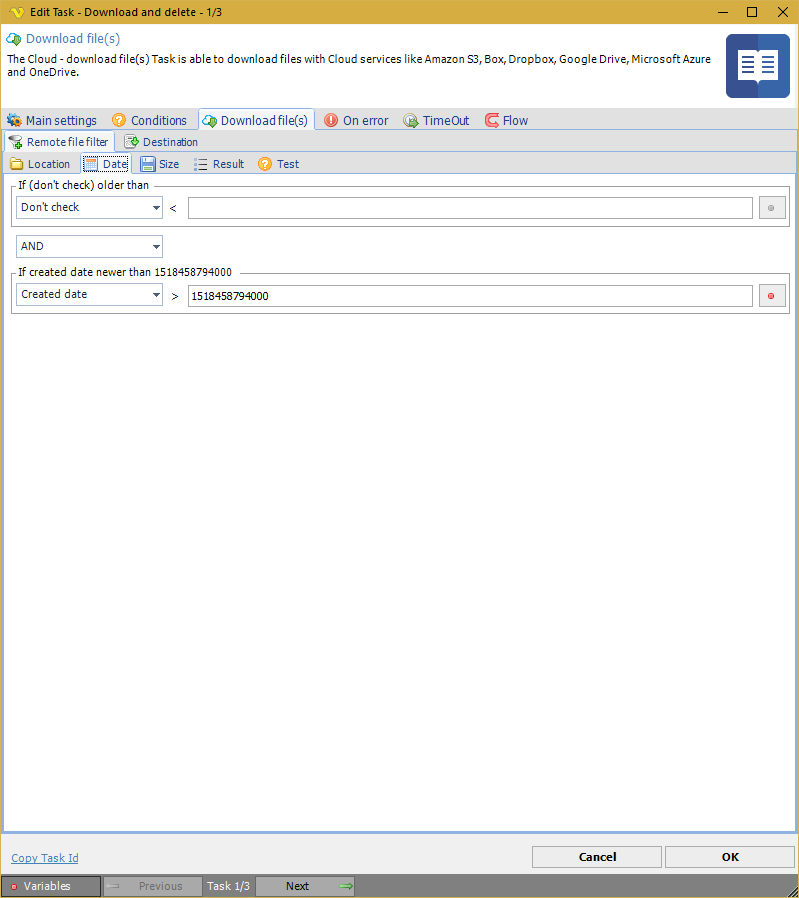Click the blue book help icon
The image size is (799, 898).
click(757, 66)
